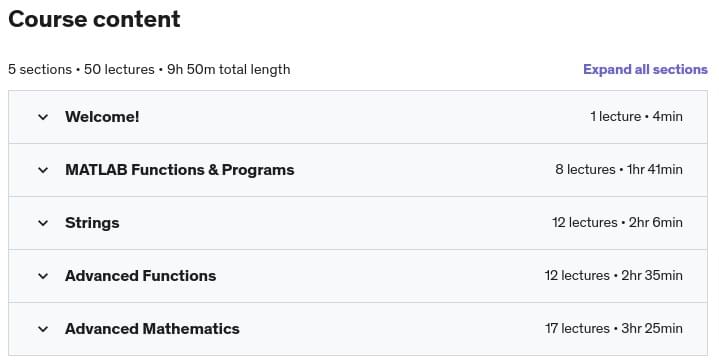Click the Course content heading
Image resolution: width=719 pixels, height=361 pixels.
[x=94, y=19]
